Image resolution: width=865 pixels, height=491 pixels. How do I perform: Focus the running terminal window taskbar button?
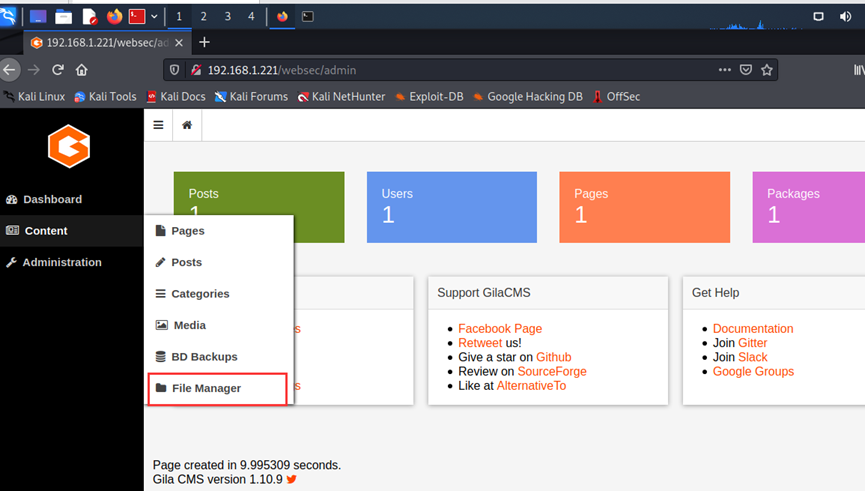pyautogui.click(x=308, y=17)
